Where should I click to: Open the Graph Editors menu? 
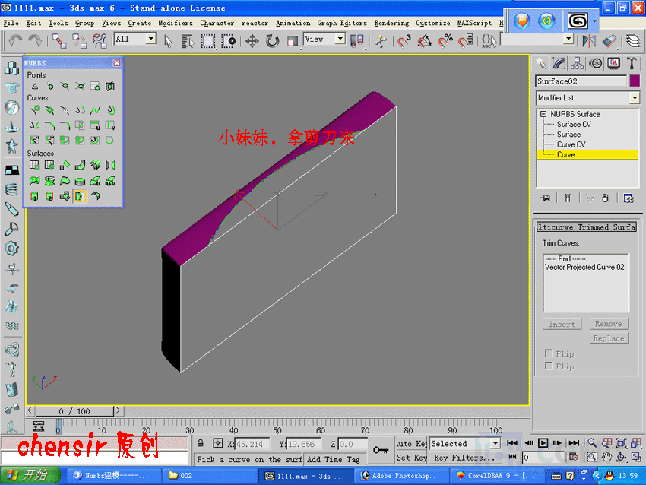coord(342,23)
